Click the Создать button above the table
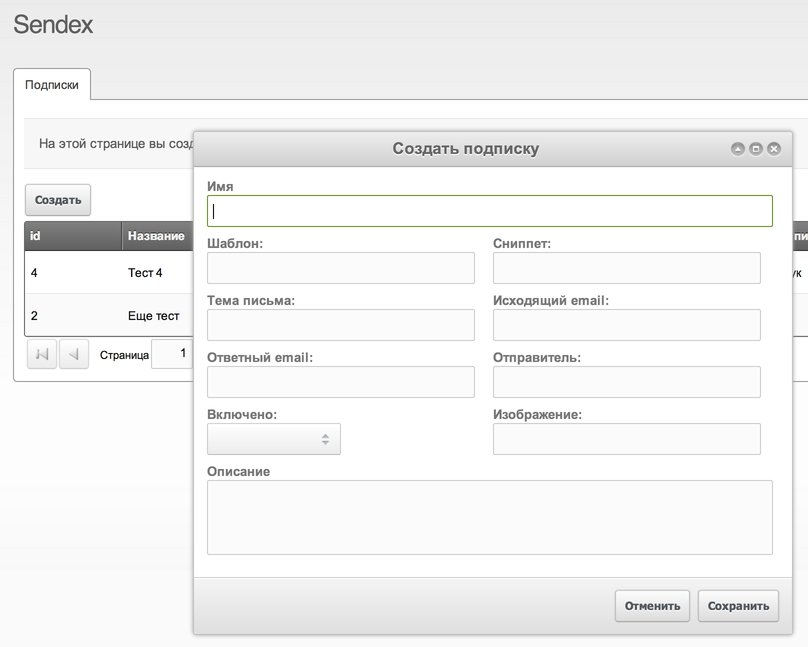The width and height of the screenshot is (808, 647). pyautogui.click(x=58, y=200)
